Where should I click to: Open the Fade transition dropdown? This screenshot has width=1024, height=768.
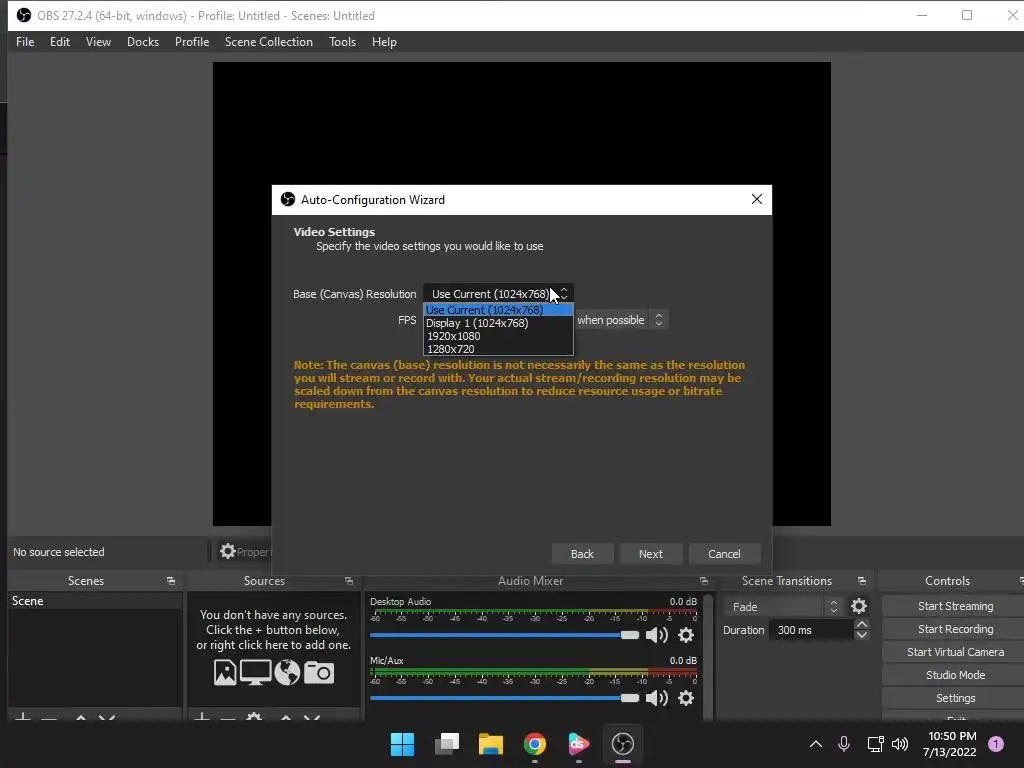pyautogui.click(x=782, y=607)
